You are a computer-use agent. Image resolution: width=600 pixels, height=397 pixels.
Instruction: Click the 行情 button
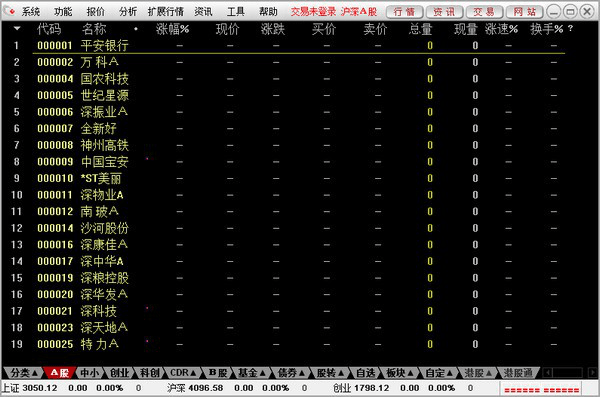point(404,12)
